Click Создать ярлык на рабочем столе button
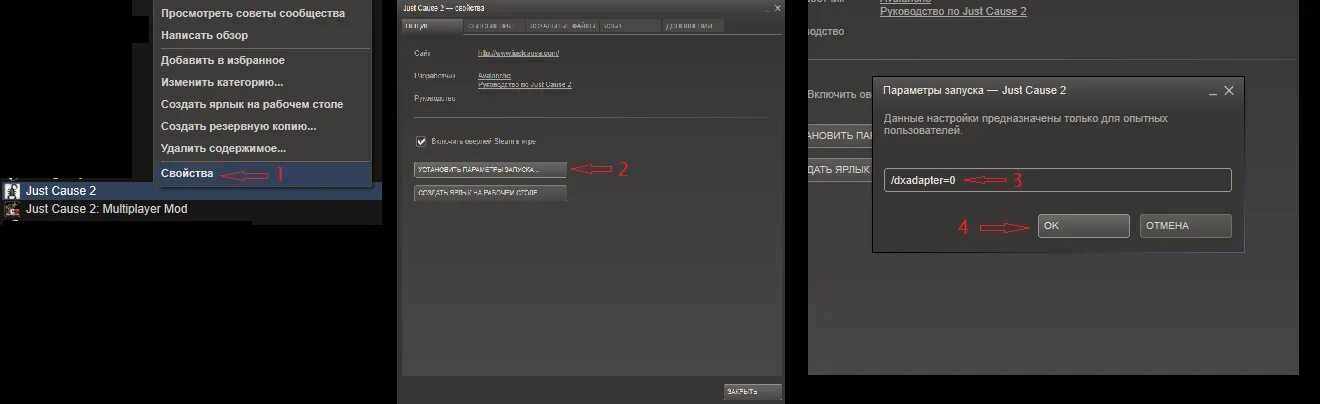This screenshot has height=404, width=1320. click(x=490, y=193)
